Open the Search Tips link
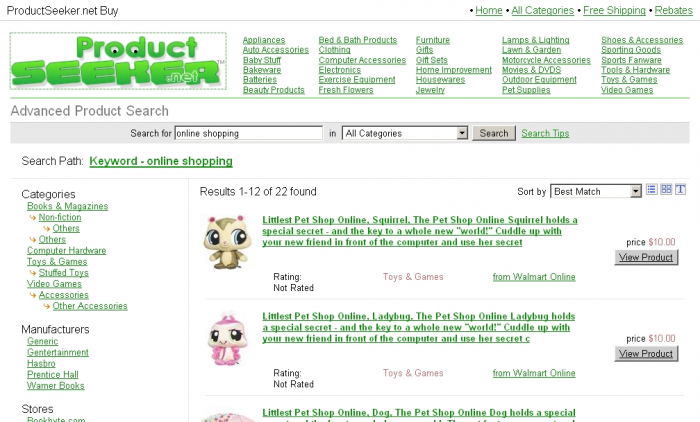The image size is (700, 422). (x=545, y=134)
